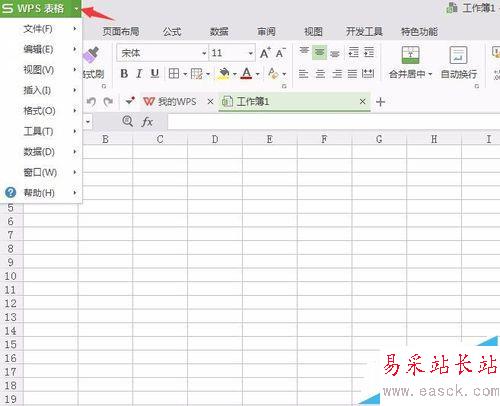Close the 我的WPS tab

pos(210,101)
